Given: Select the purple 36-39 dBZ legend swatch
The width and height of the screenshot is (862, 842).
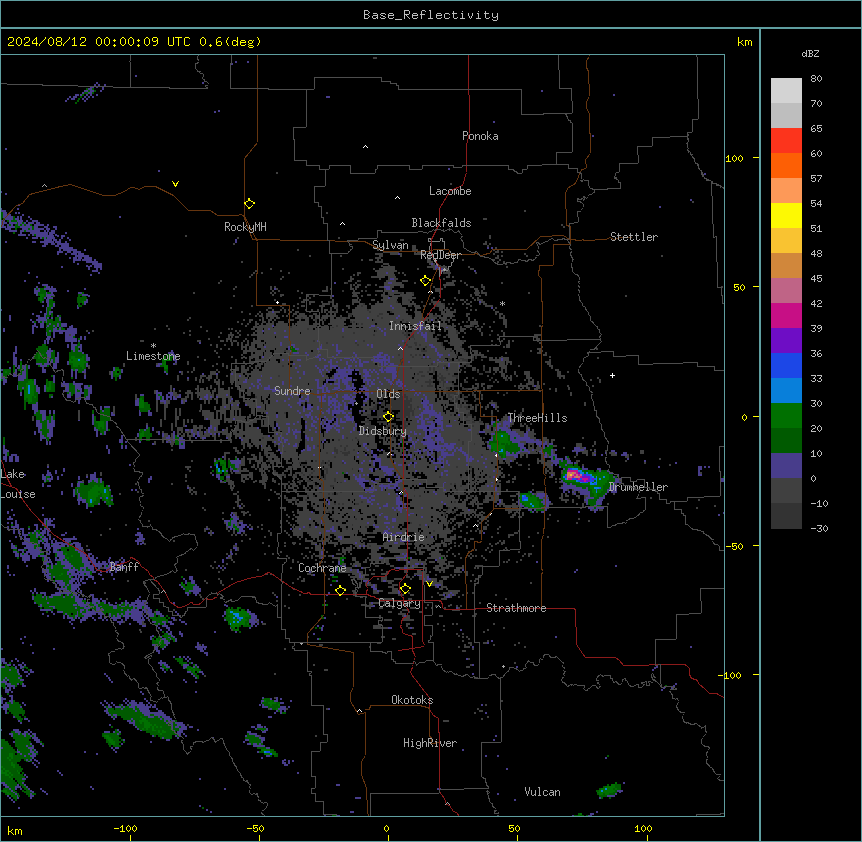Looking at the screenshot, I should (786, 341).
